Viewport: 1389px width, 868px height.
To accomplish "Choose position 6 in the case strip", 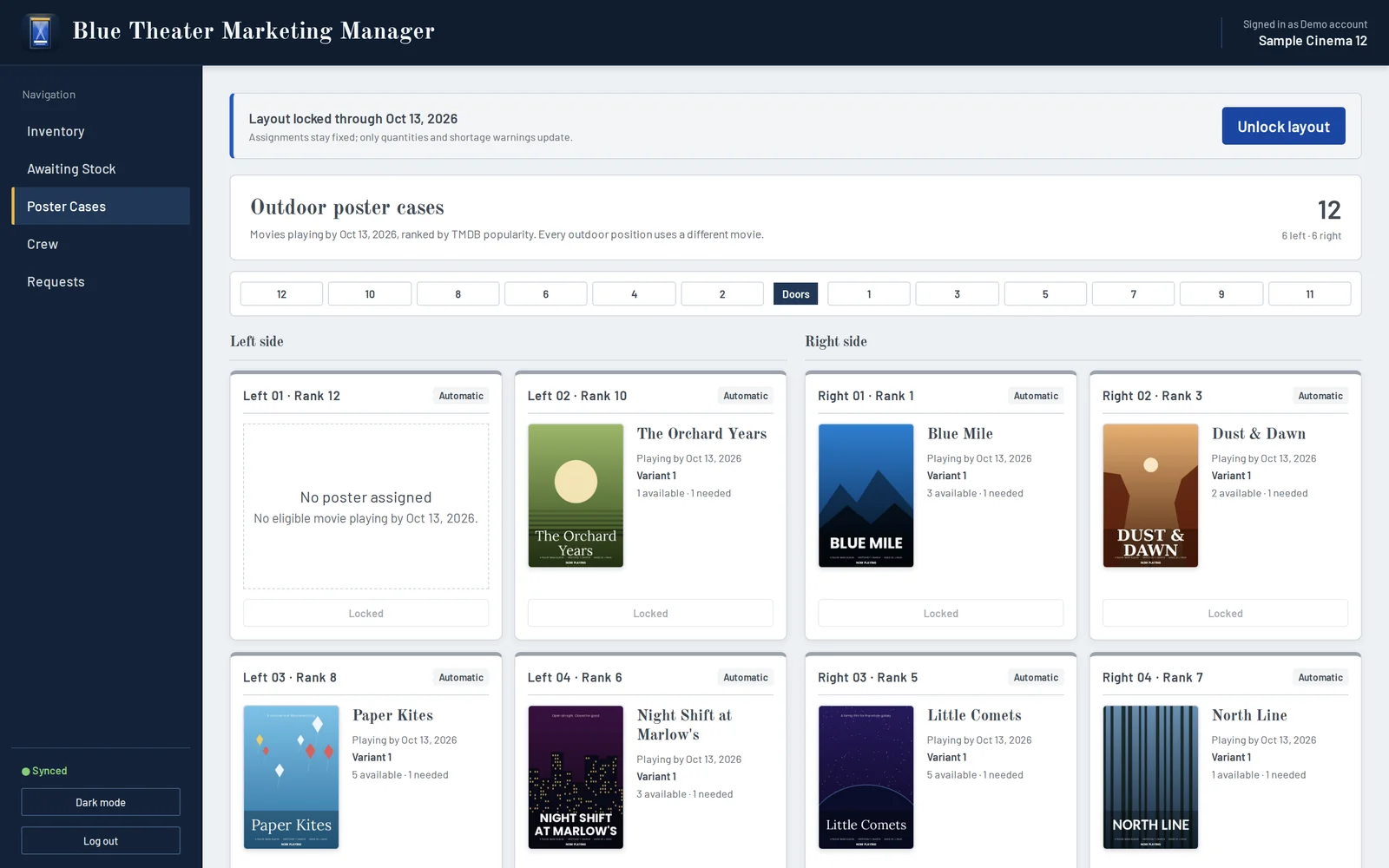I will [545, 294].
